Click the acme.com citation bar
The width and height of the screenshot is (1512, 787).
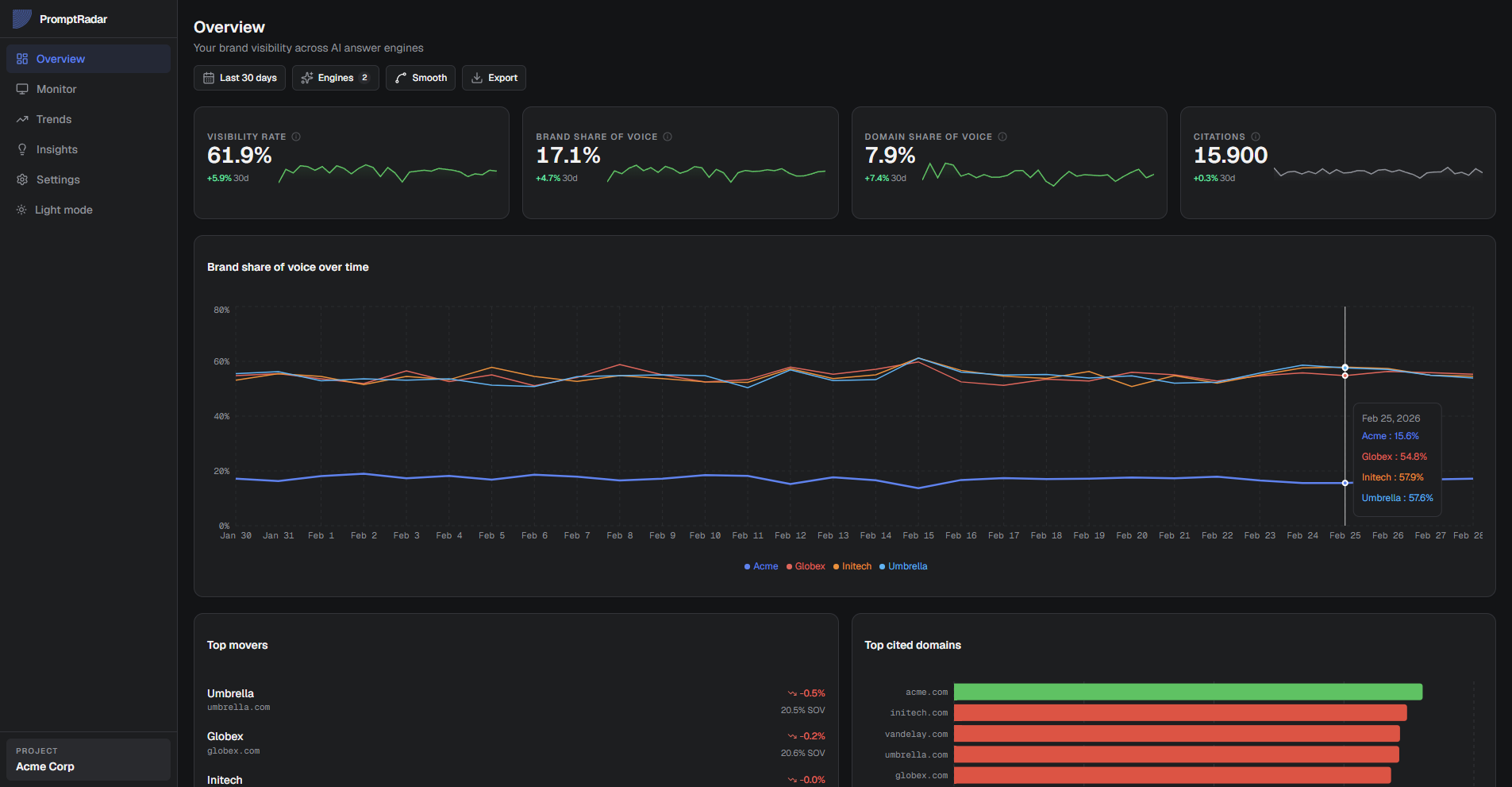pos(1187,691)
